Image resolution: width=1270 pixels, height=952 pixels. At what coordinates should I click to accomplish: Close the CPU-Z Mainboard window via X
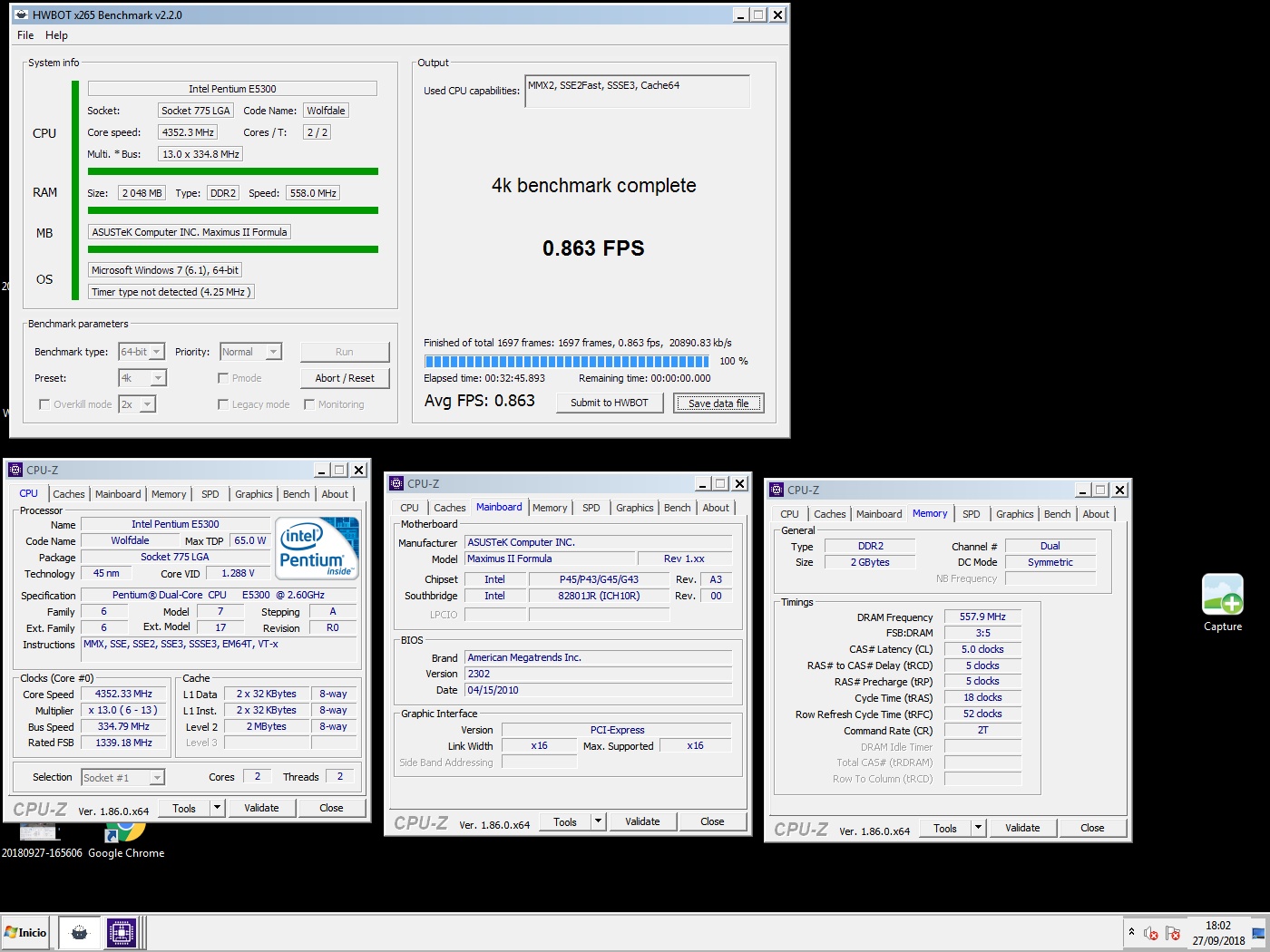[739, 483]
